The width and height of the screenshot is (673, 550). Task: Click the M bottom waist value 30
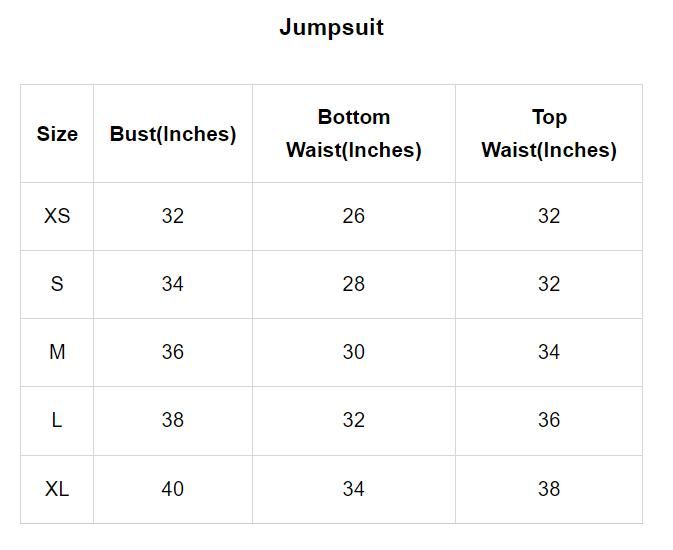point(354,352)
